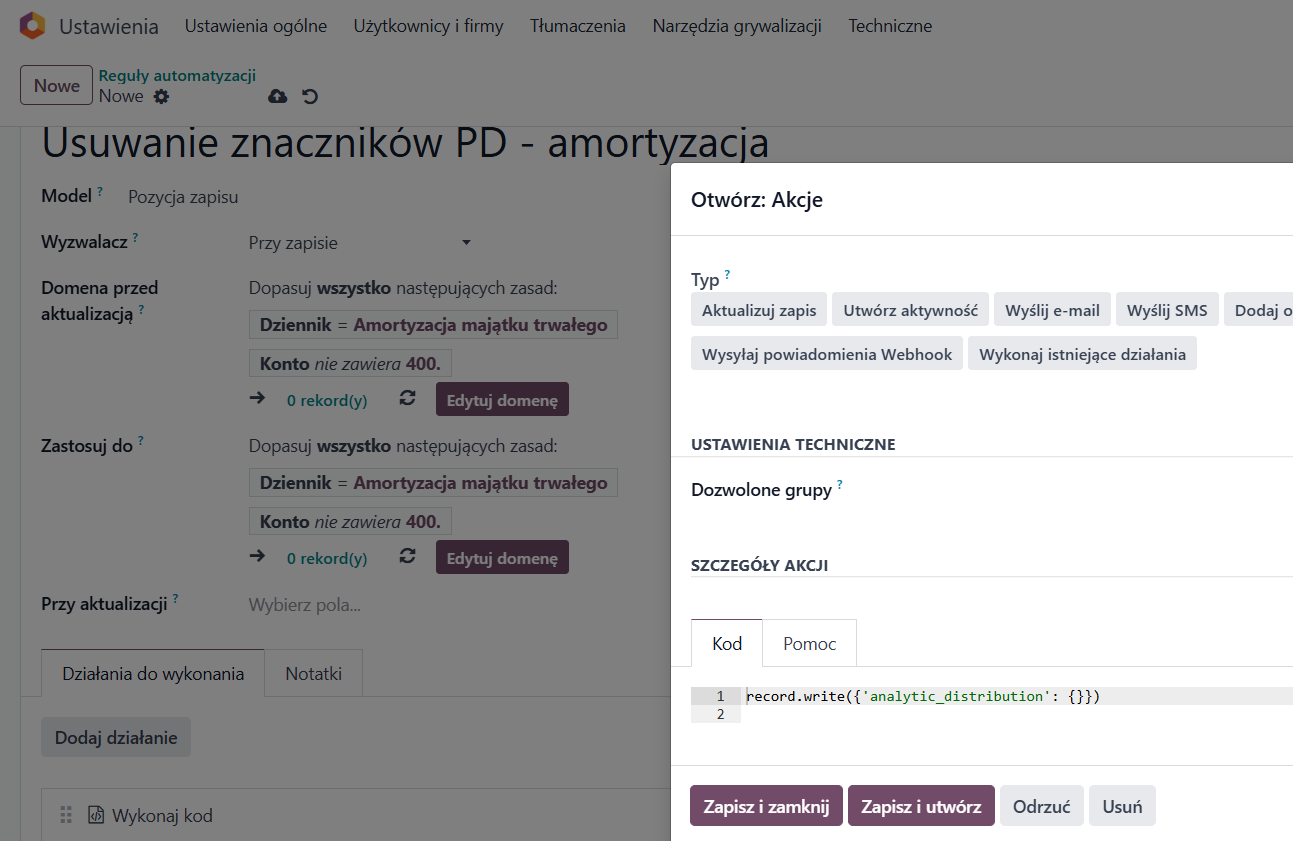Click the help mark beside Zastosuj do

coord(141,440)
